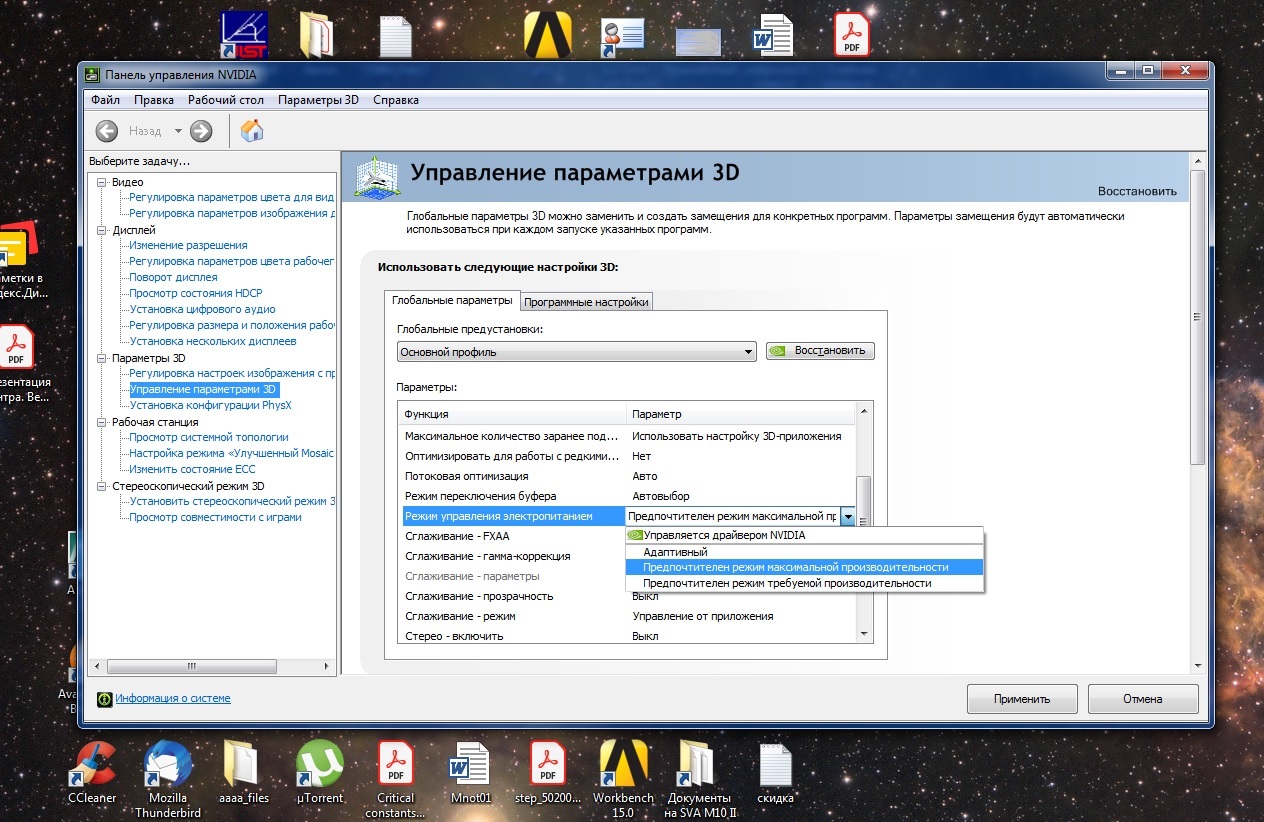The height and width of the screenshot is (822, 1264).
Task: Click the power management mode dropdown arrow
Action: 848,517
